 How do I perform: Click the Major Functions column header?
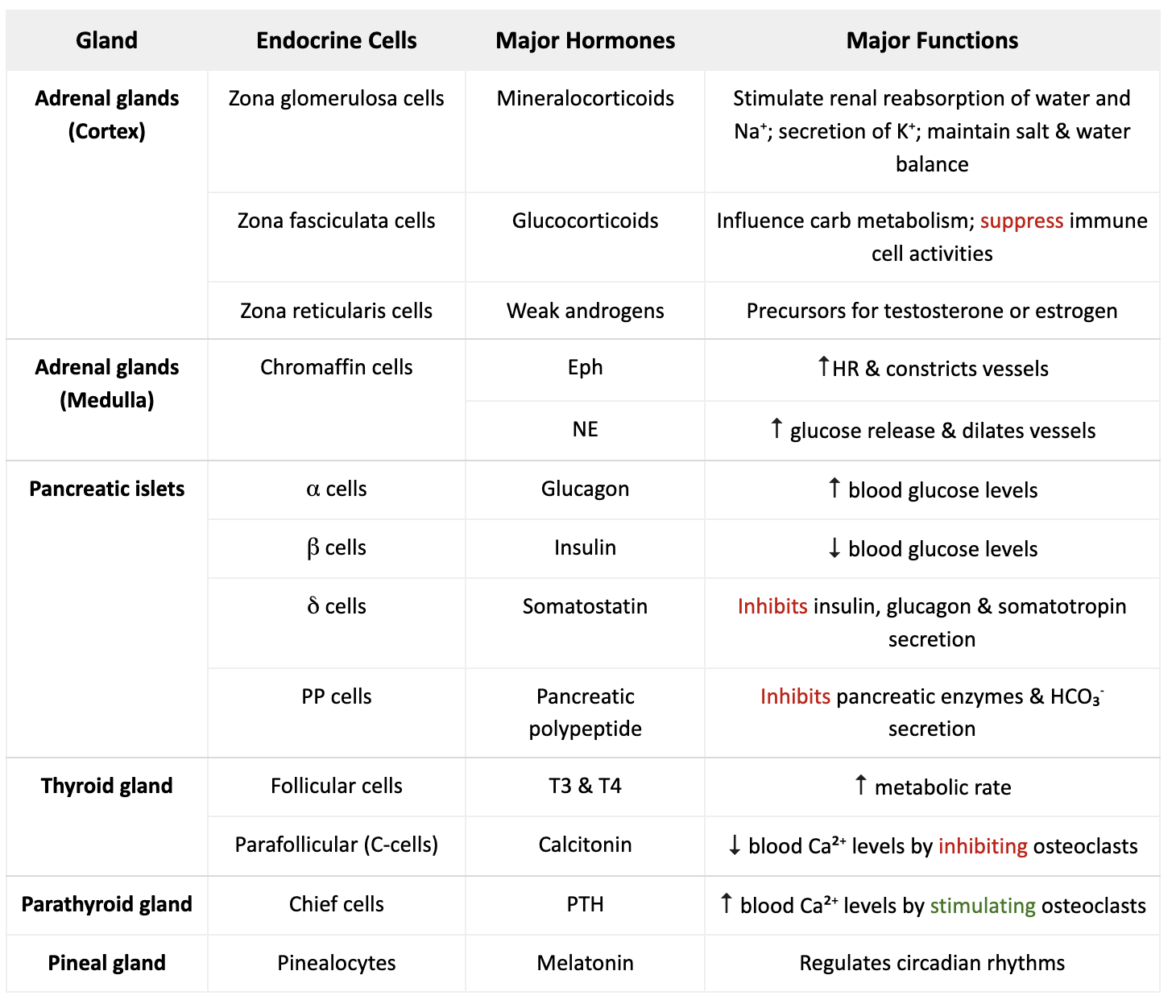click(x=932, y=40)
